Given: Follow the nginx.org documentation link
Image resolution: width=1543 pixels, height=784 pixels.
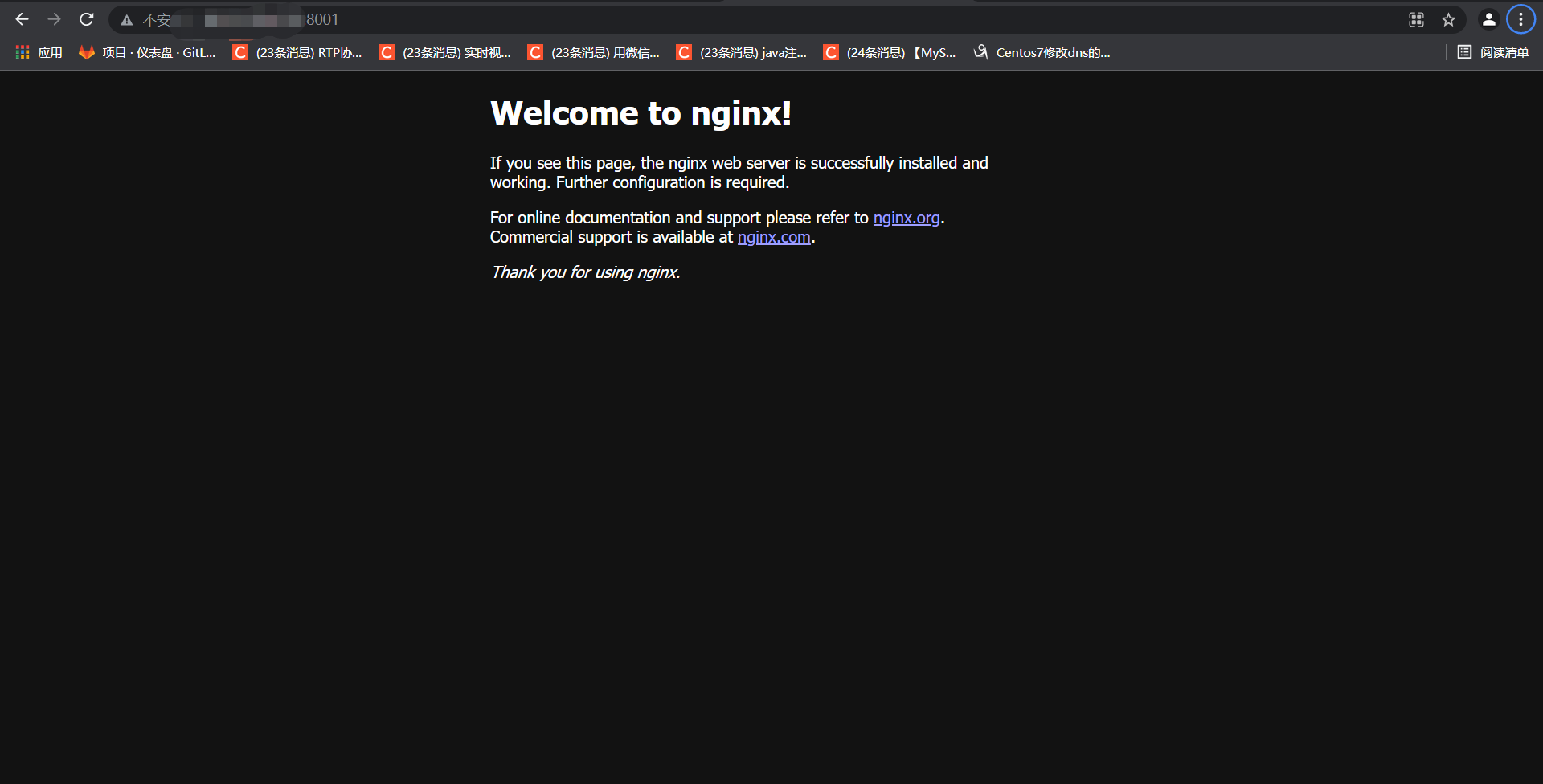Looking at the screenshot, I should pyautogui.click(x=907, y=218).
